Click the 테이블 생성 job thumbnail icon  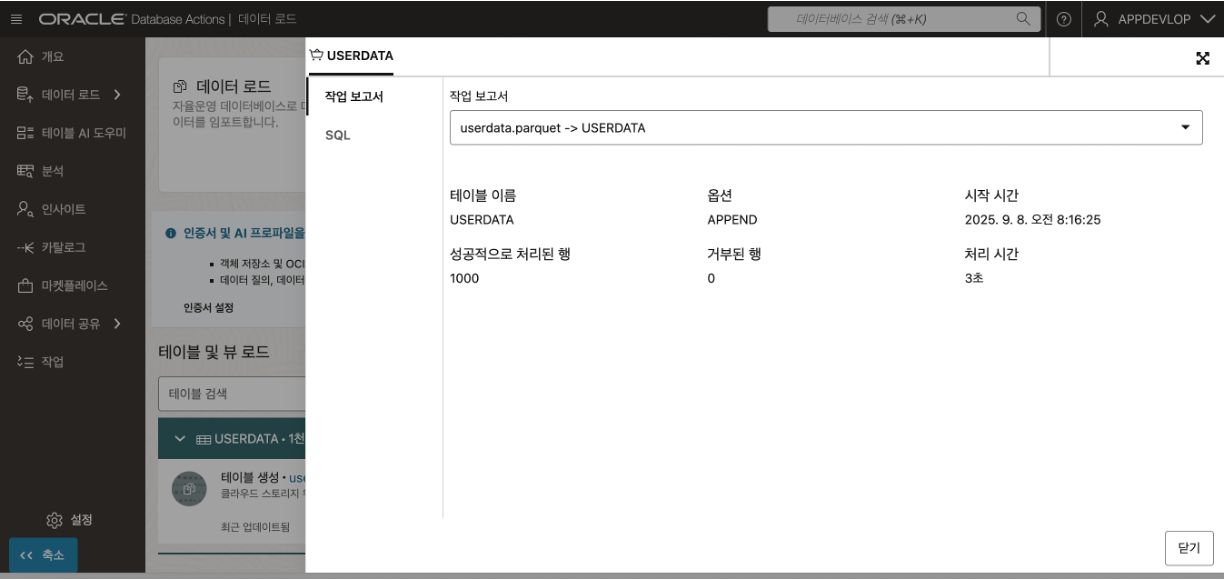(190, 487)
